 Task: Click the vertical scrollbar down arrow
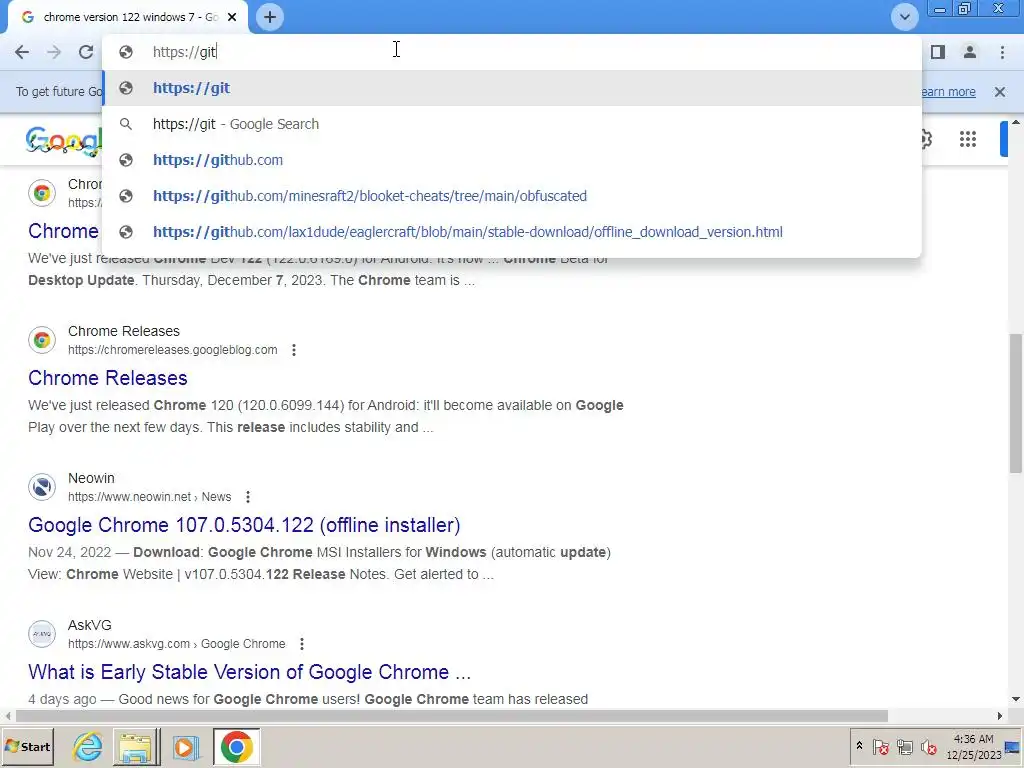[1016, 699]
